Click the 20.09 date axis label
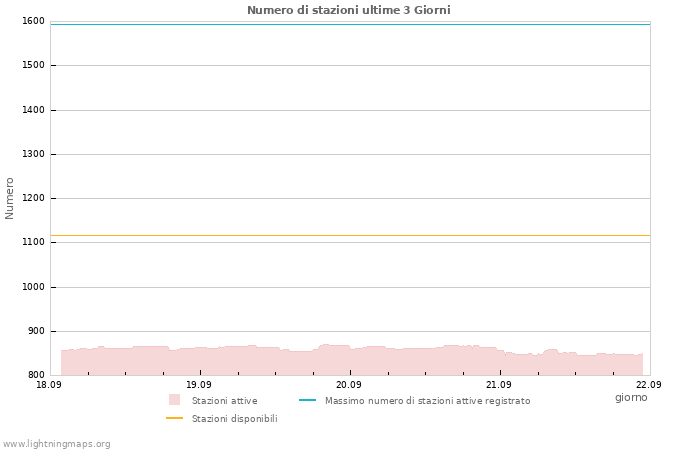 (349, 384)
